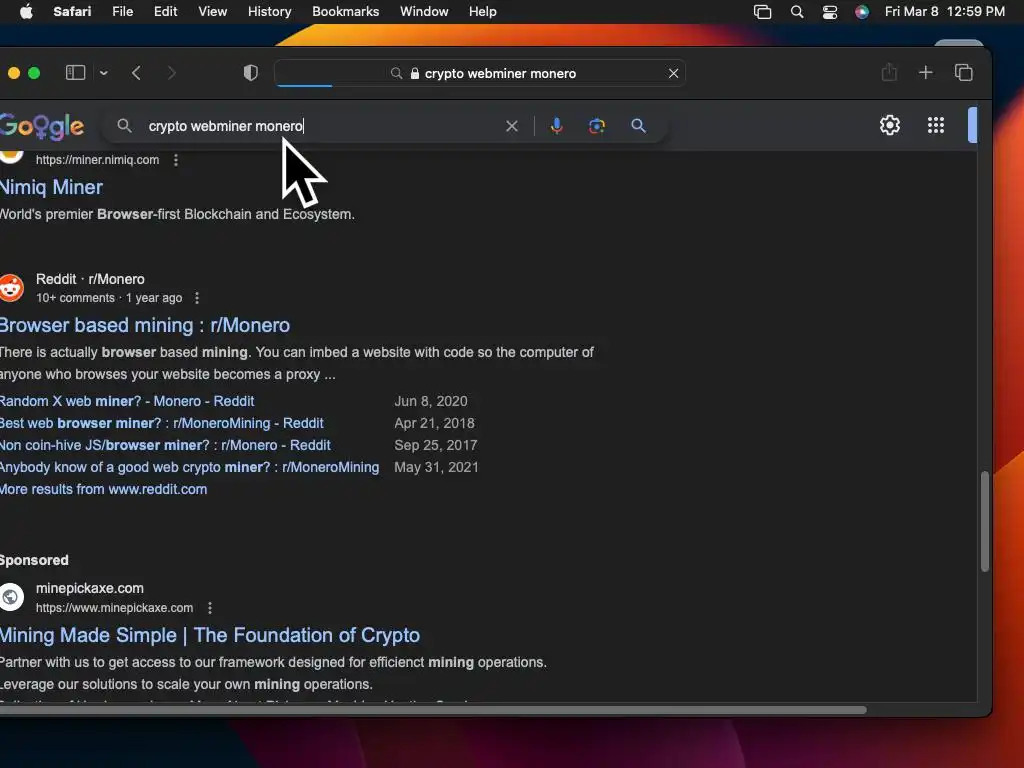Click the 'Sponsored' label
This screenshot has width=1024, height=768.
pyautogui.click(x=34, y=560)
